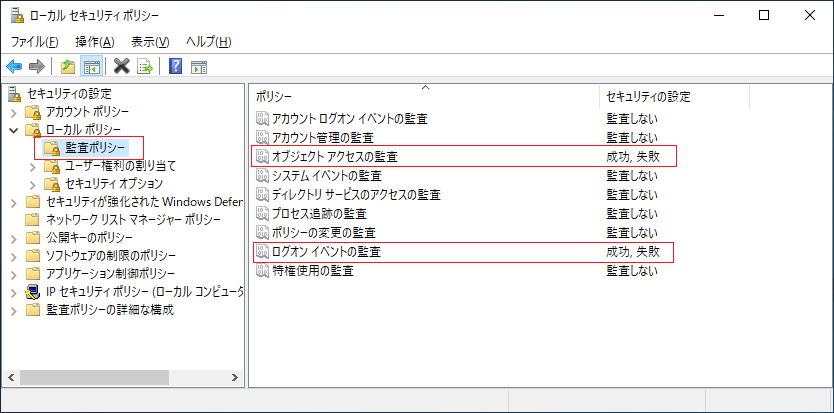Click the Back arrow toolbar icon
Screen dimensions: 834x413
tap(14, 67)
